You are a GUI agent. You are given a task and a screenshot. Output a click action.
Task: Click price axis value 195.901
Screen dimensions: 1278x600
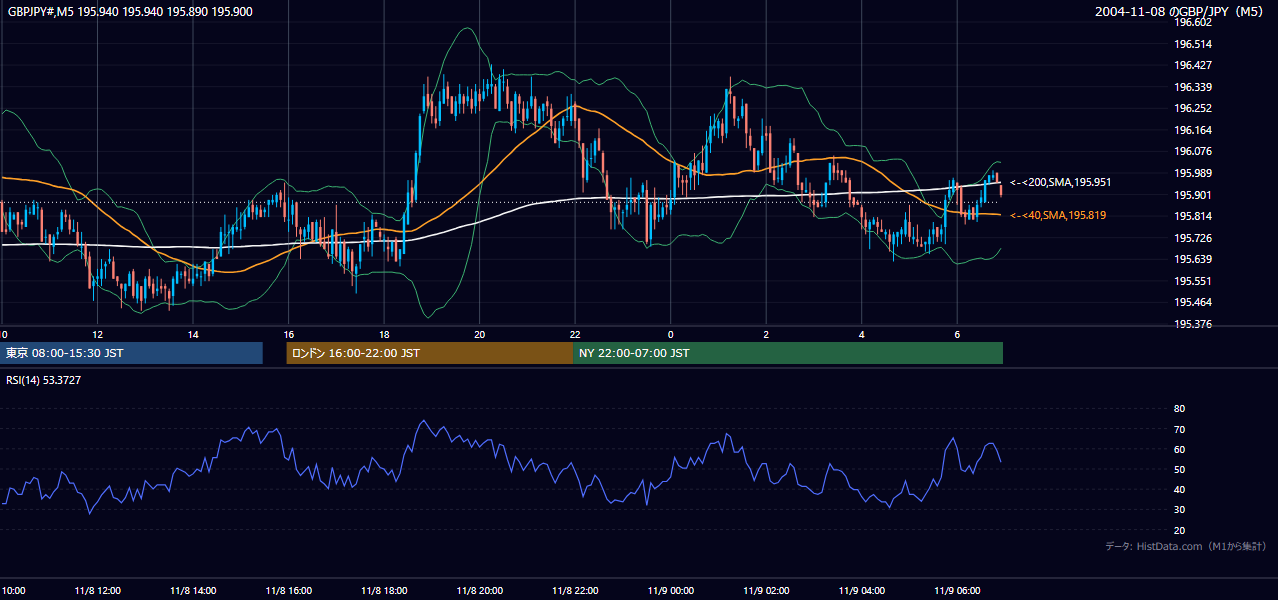click(x=1193, y=195)
